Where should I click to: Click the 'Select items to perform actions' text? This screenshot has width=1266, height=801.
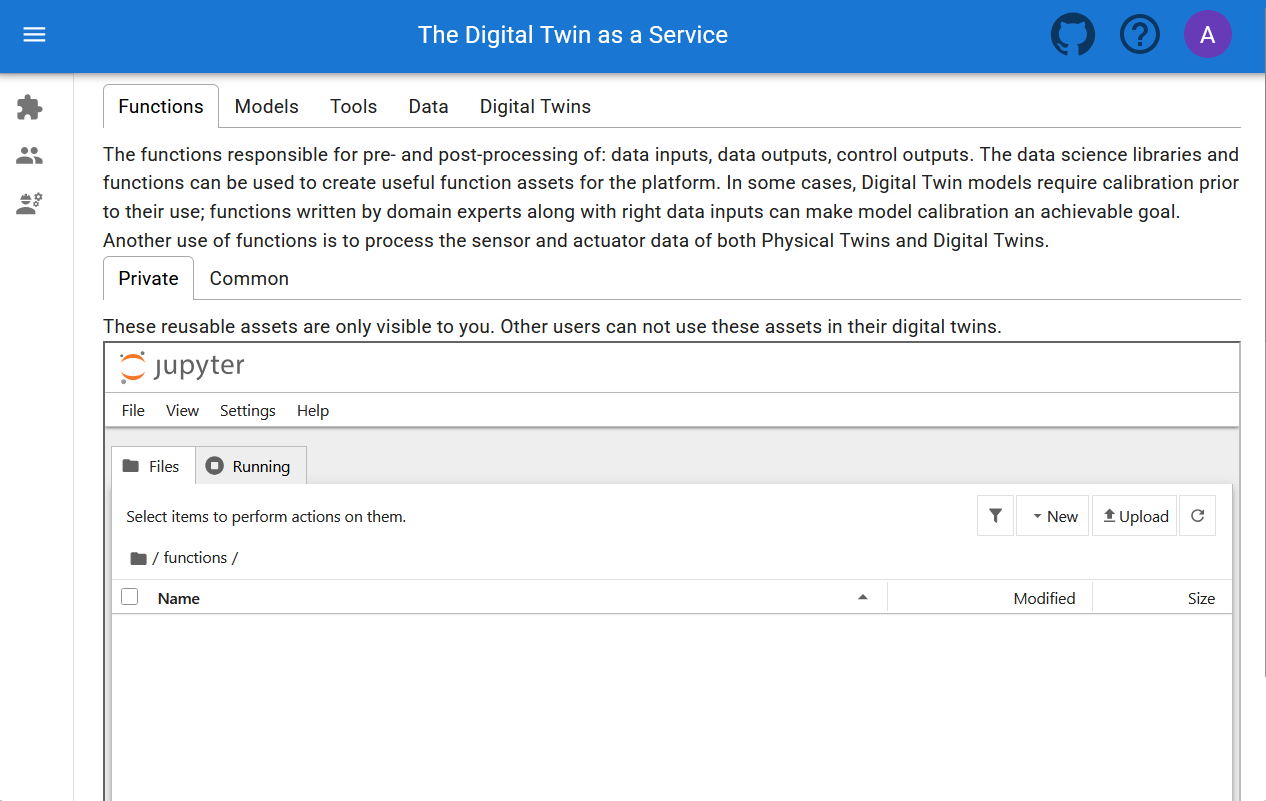[266, 517]
